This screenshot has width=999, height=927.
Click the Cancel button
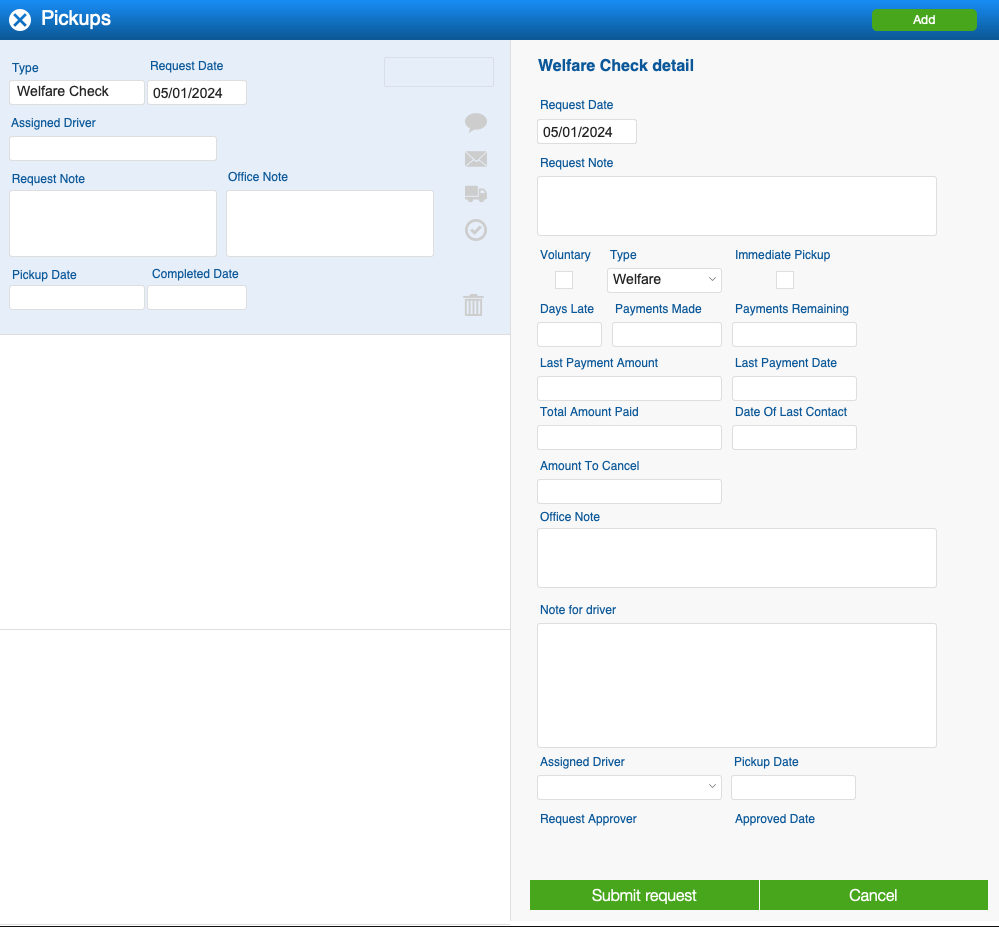(873, 895)
